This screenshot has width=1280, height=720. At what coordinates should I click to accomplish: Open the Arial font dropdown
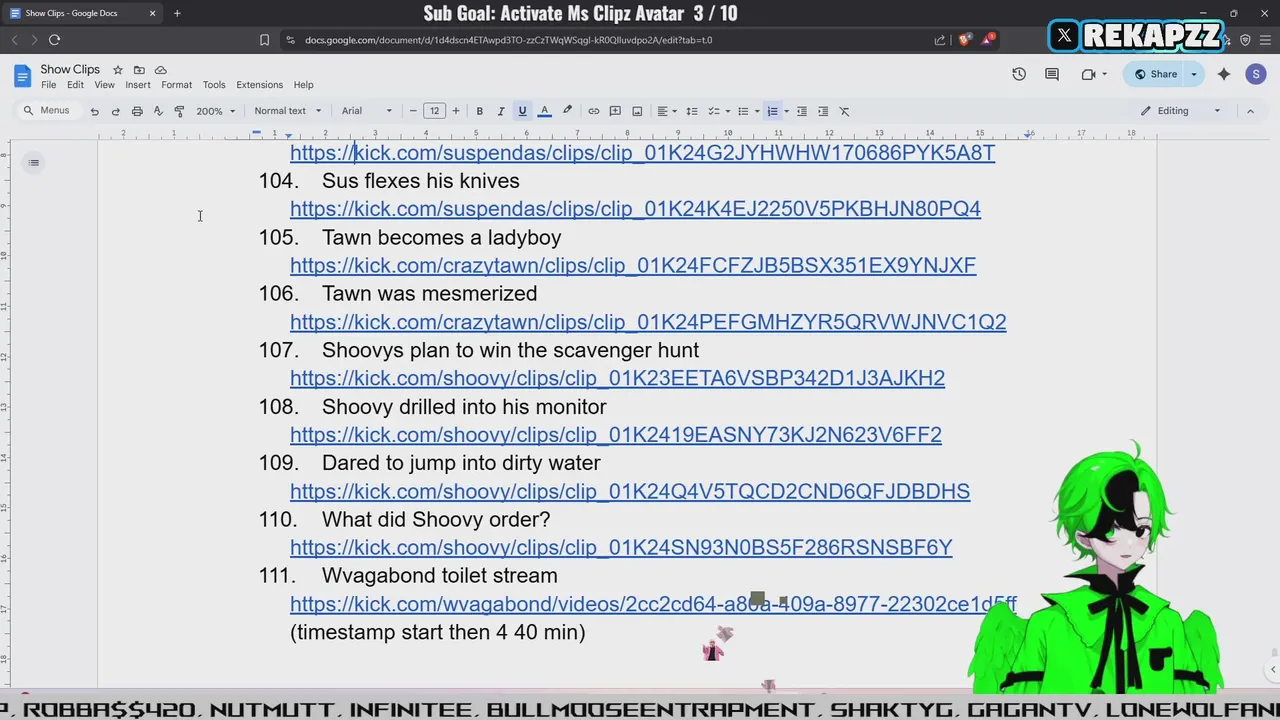pos(367,111)
